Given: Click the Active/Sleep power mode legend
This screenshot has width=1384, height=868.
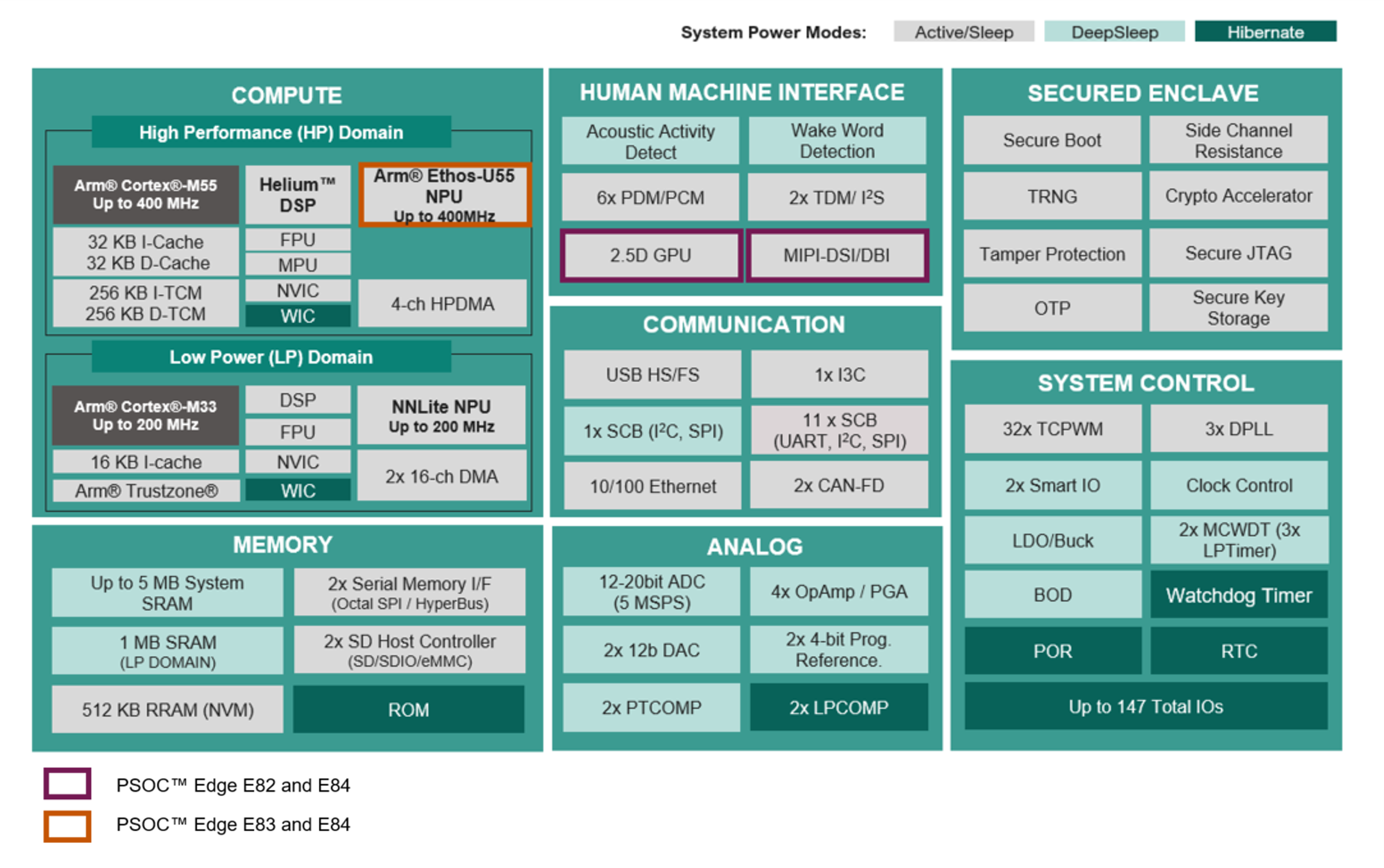Looking at the screenshot, I should (x=963, y=32).
